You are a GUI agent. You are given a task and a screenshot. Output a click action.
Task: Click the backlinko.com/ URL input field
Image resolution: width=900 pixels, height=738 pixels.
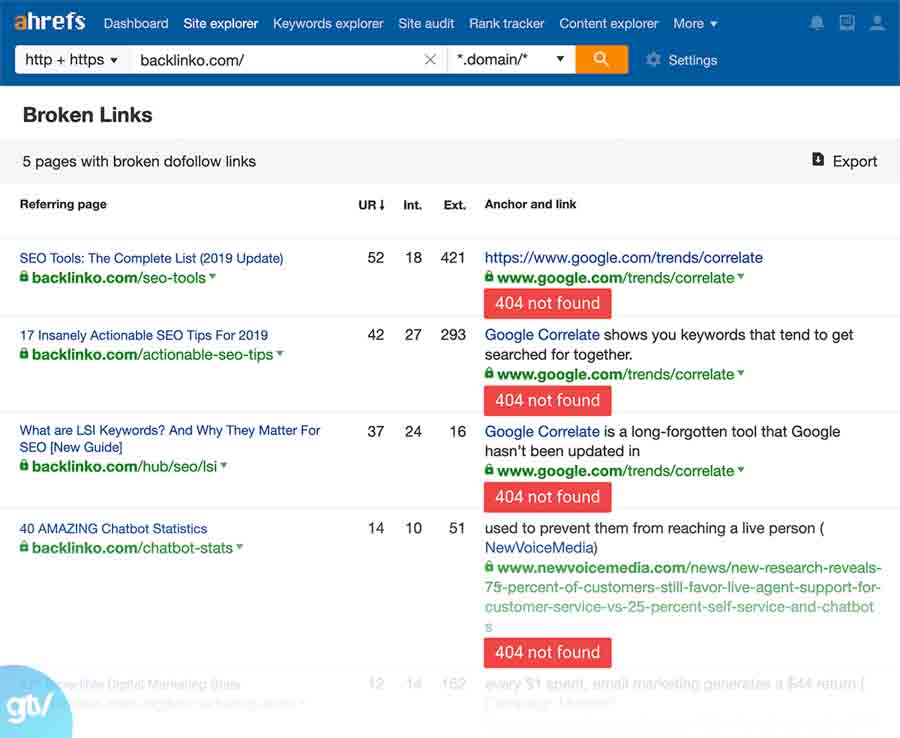pyautogui.click(x=250, y=59)
